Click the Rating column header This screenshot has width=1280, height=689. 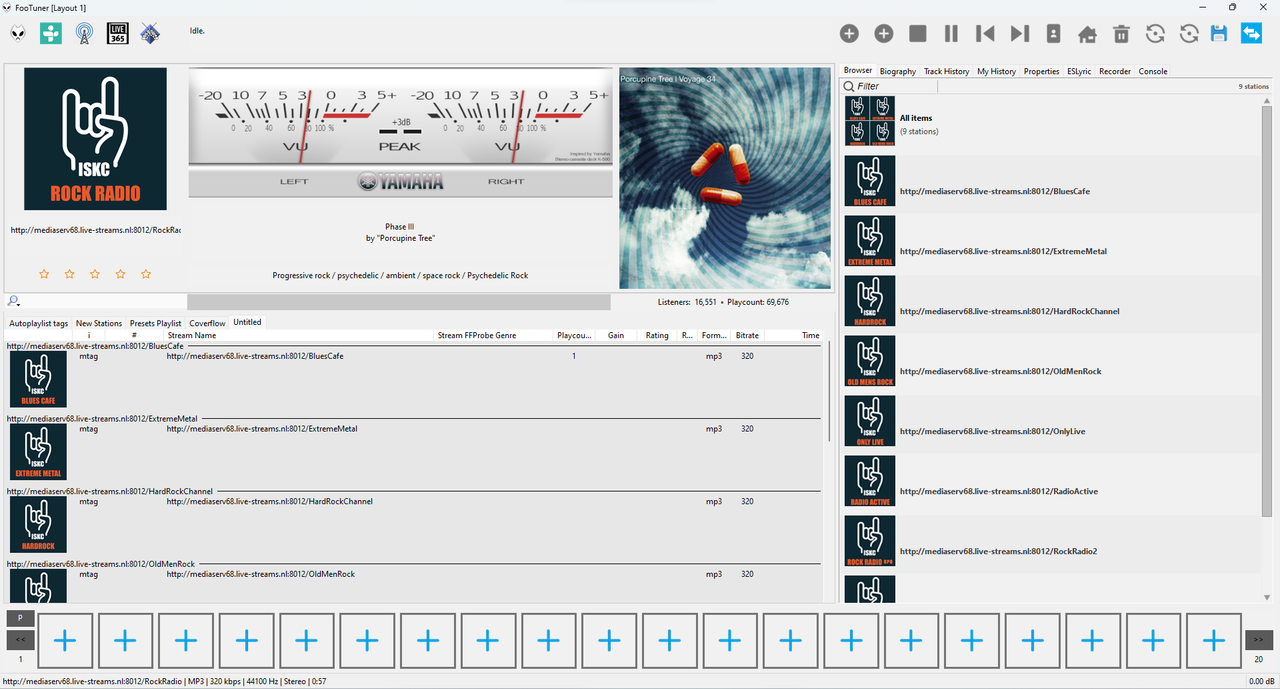tap(657, 336)
